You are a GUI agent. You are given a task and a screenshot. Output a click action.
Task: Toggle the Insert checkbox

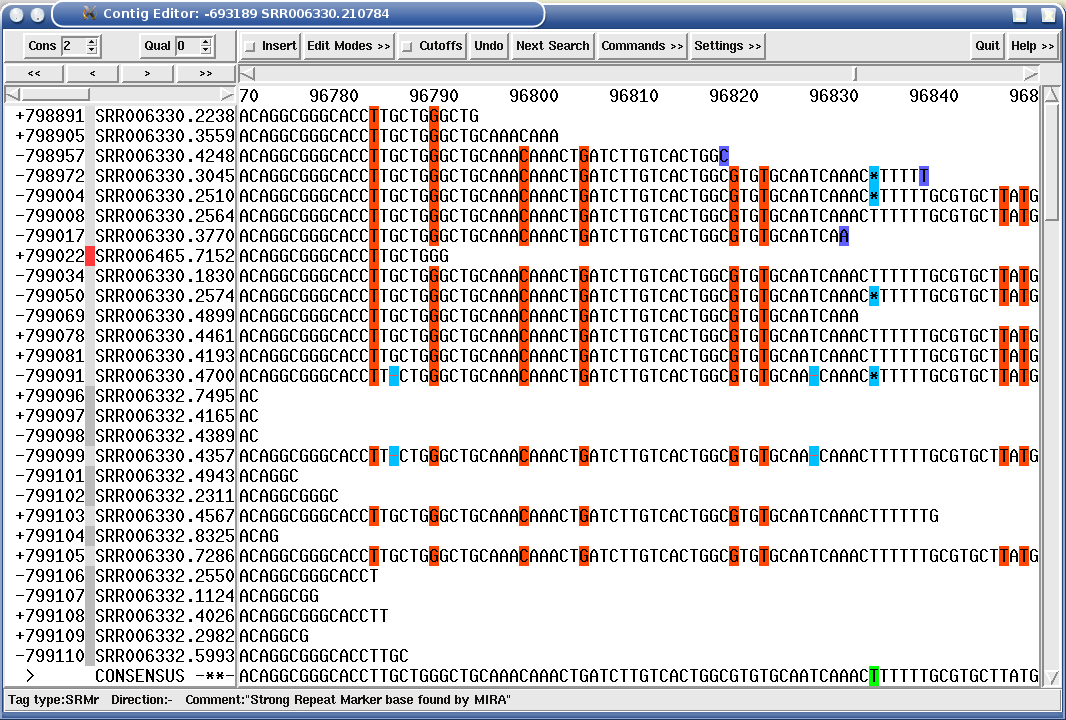point(250,46)
